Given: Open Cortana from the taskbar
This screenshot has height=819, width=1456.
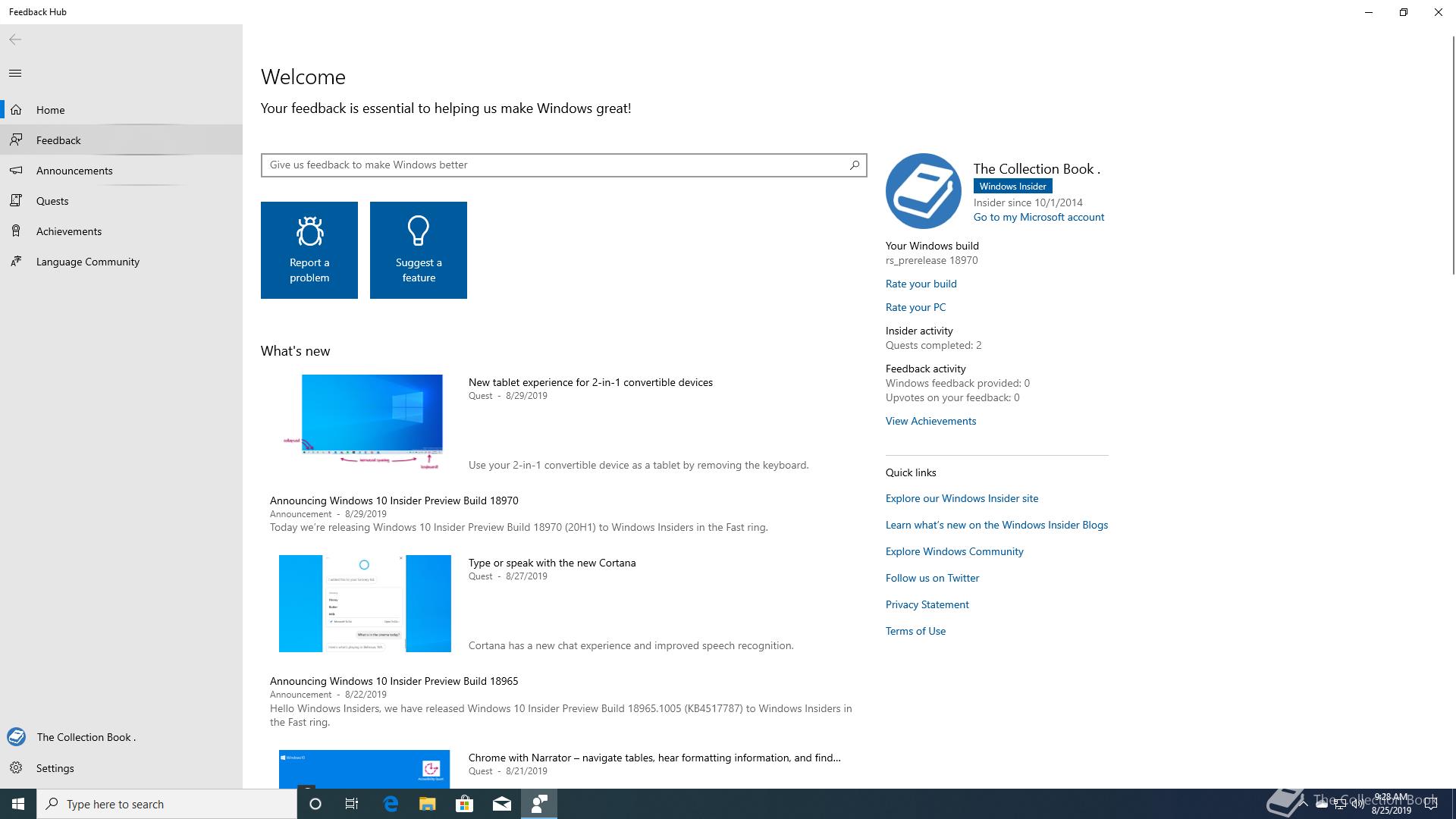Looking at the screenshot, I should pos(315,804).
